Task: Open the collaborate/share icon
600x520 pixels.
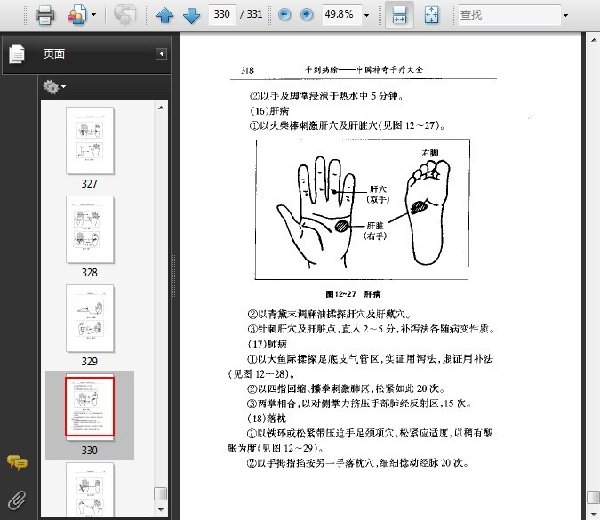Action: (x=77, y=15)
